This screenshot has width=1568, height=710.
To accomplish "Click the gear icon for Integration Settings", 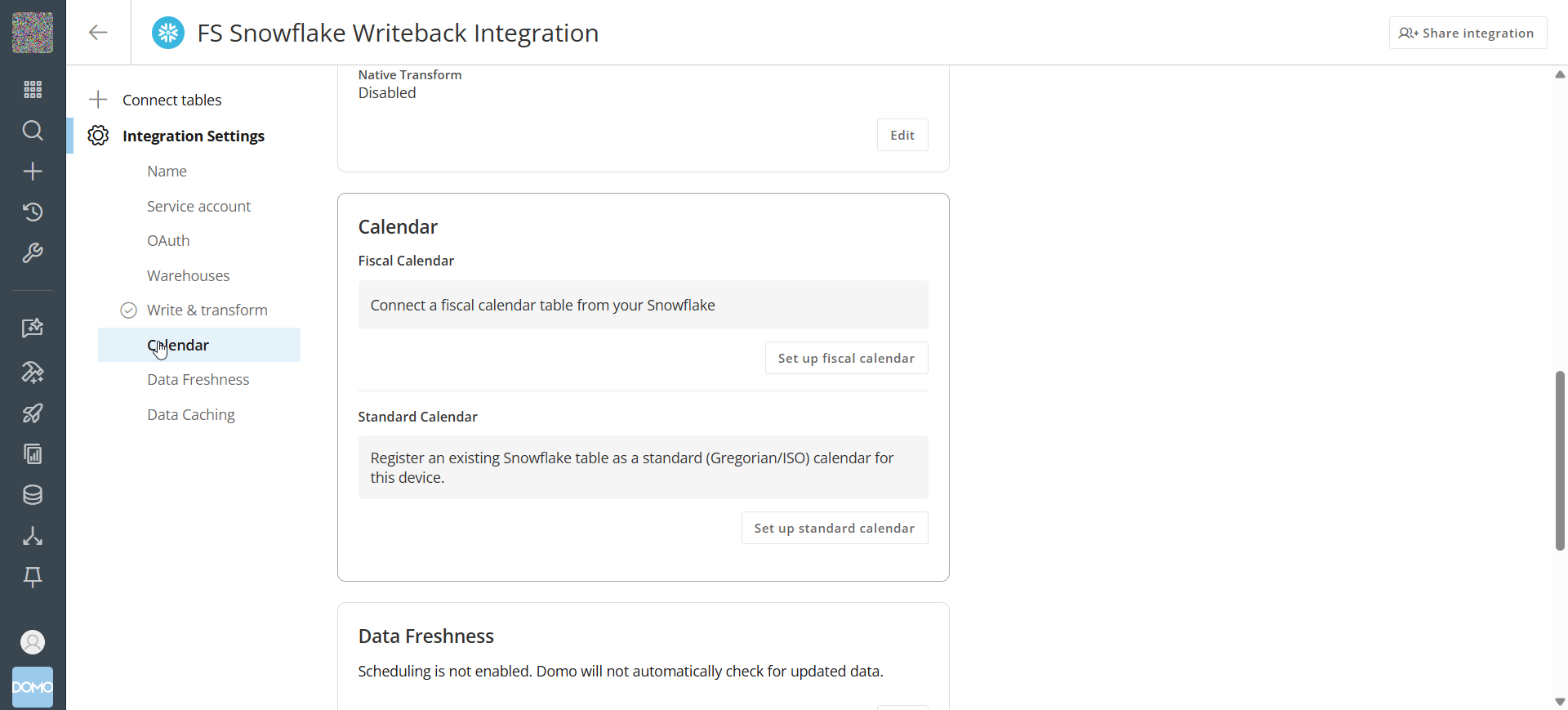I will (x=98, y=136).
